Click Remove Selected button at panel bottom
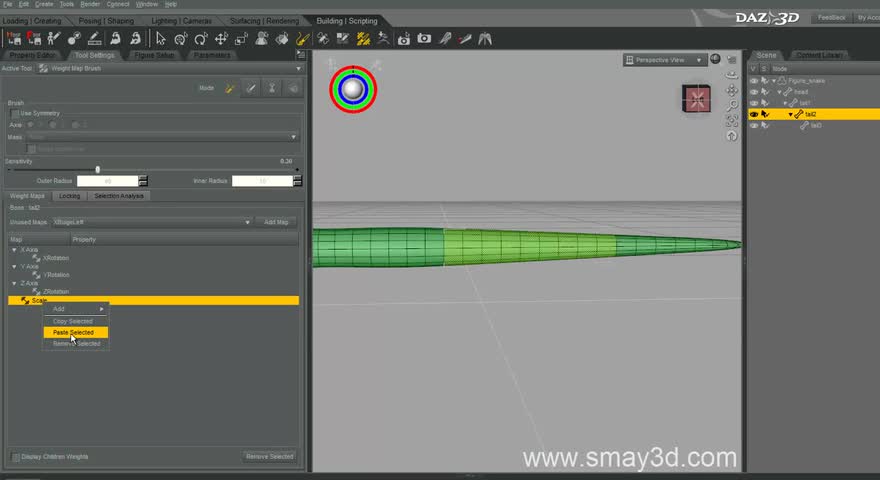The width and height of the screenshot is (880, 480). [x=269, y=456]
